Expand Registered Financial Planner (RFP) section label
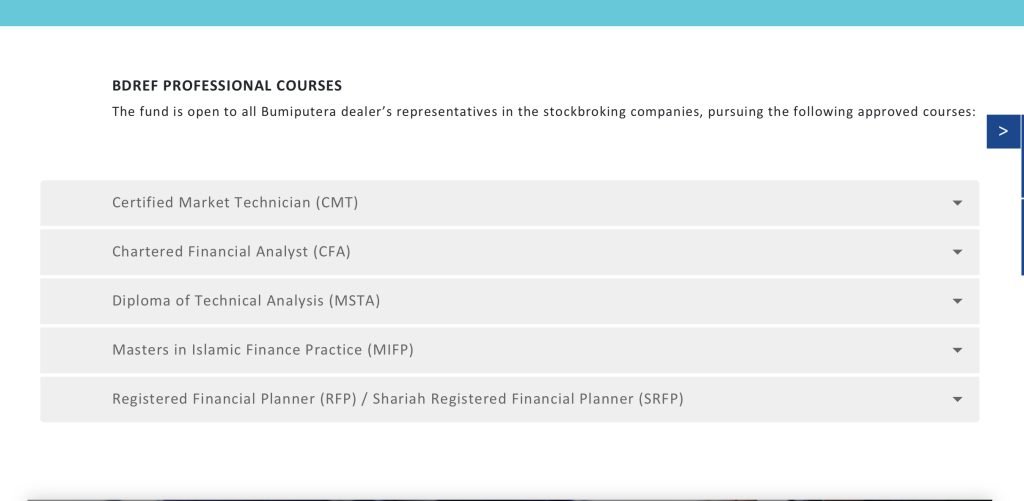1024x501 pixels. point(234,399)
